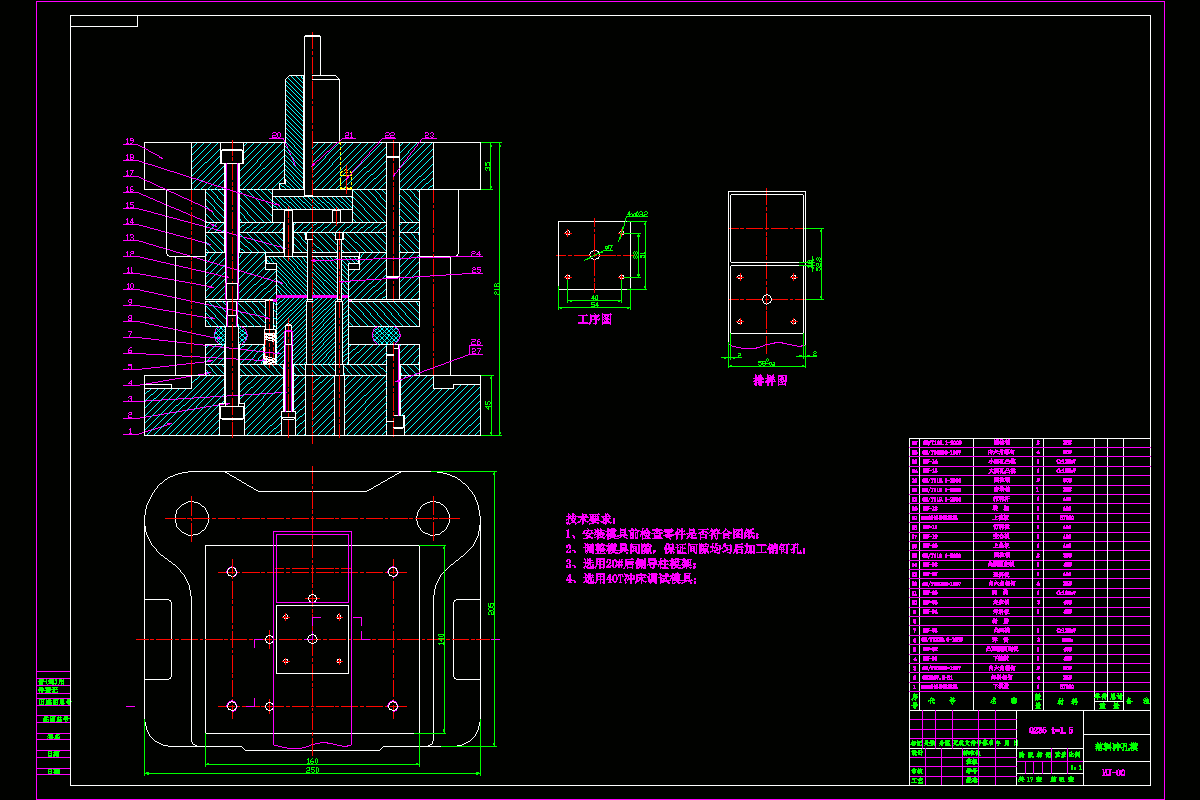The width and height of the screenshot is (1200, 800).
Task: Select the '排样图' caption label
Action: click(x=770, y=380)
